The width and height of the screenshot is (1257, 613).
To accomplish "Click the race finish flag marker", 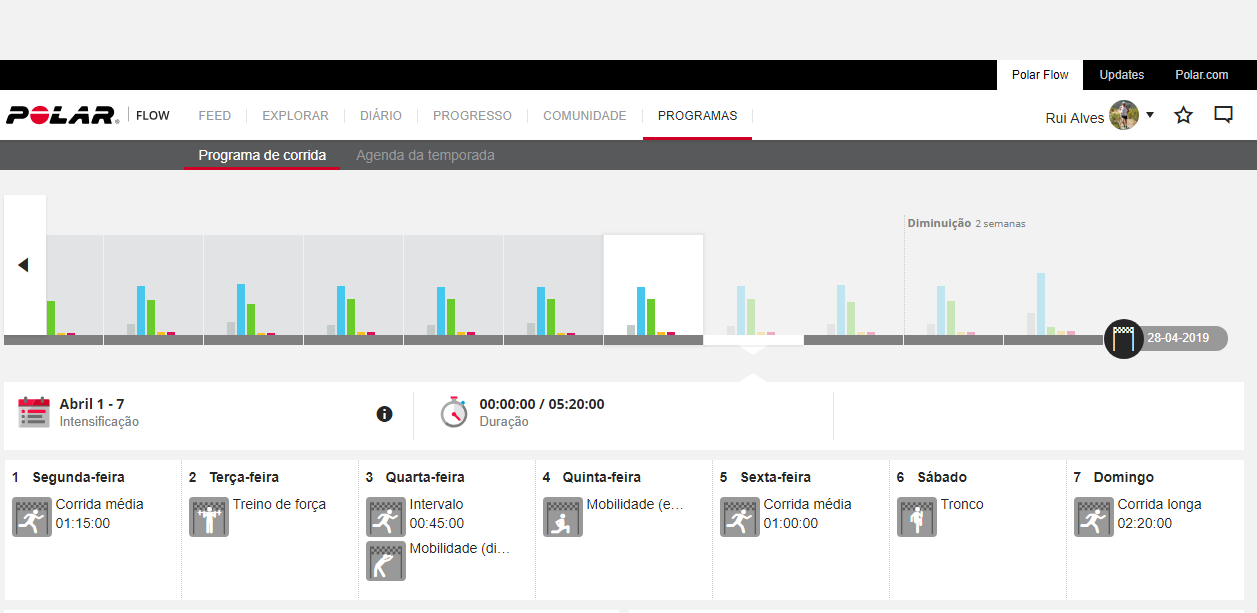I will click(x=1124, y=338).
